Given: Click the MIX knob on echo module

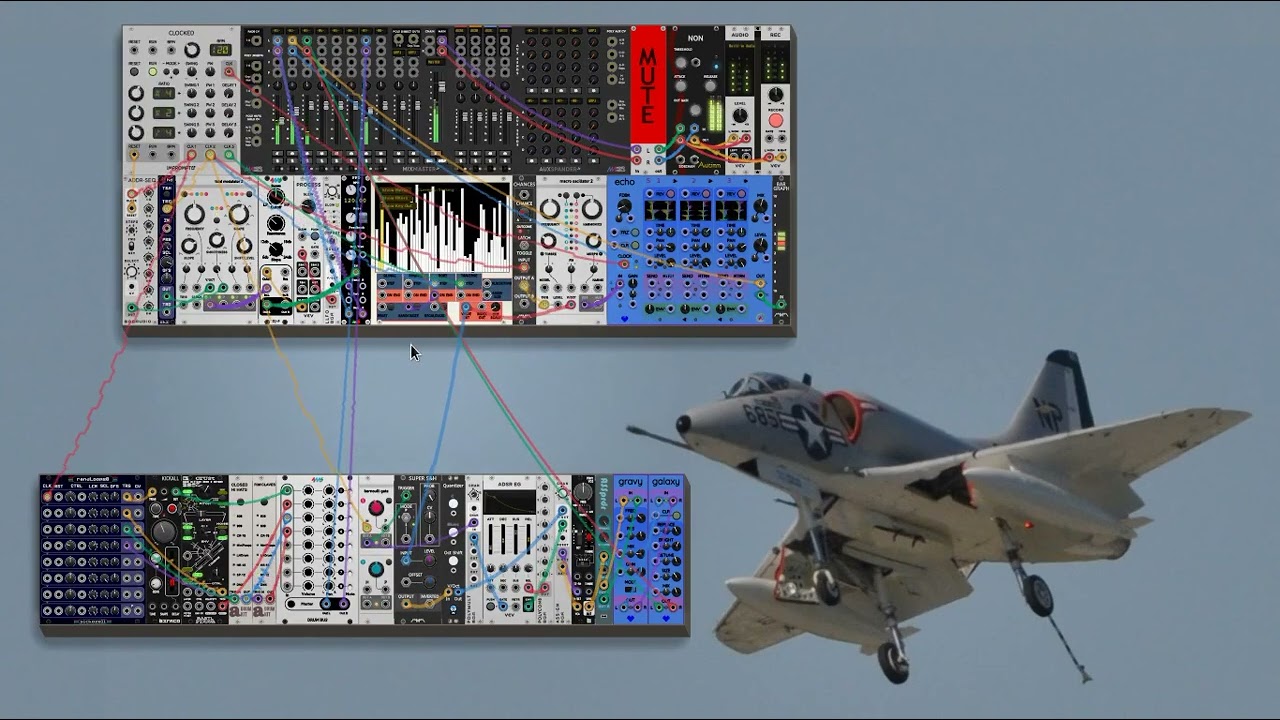Looking at the screenshot, I should point(760,206).
